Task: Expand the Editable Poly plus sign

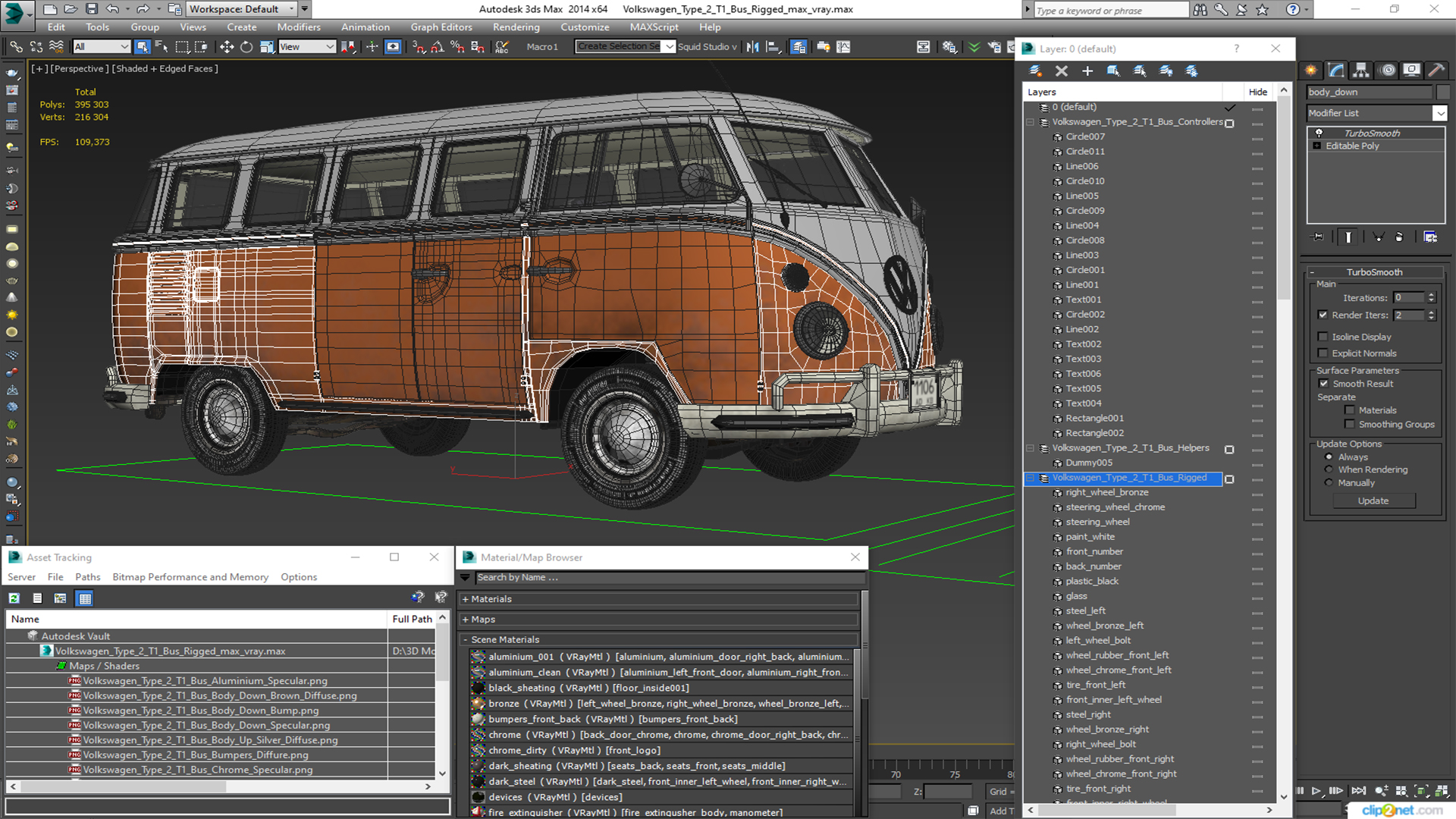Action: 1317,146
